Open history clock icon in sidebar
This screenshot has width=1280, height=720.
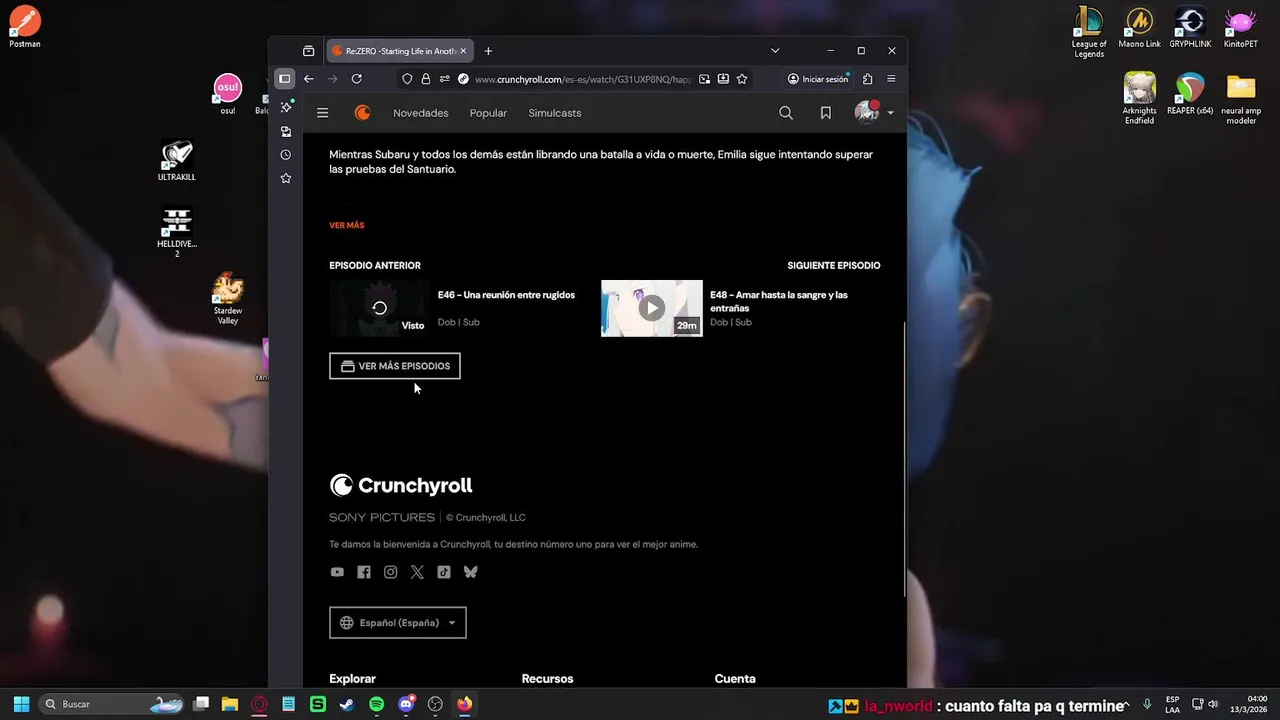[x=286, y=155]
